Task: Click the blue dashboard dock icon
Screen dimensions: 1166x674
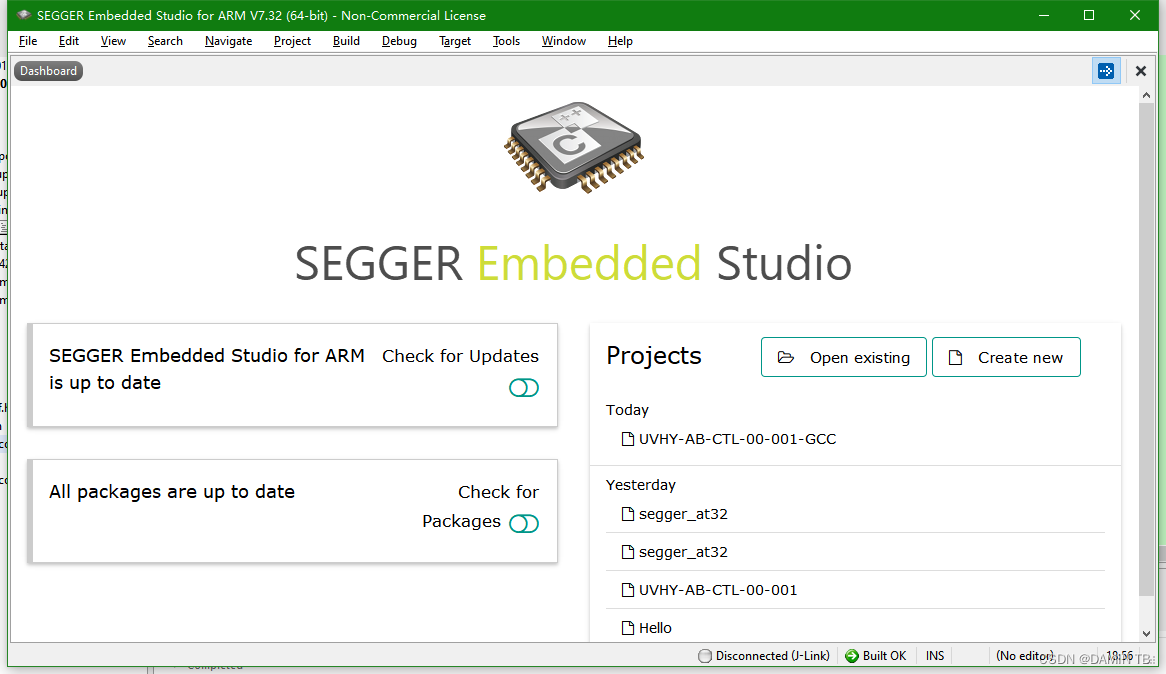Action: tap(1106, 71)
